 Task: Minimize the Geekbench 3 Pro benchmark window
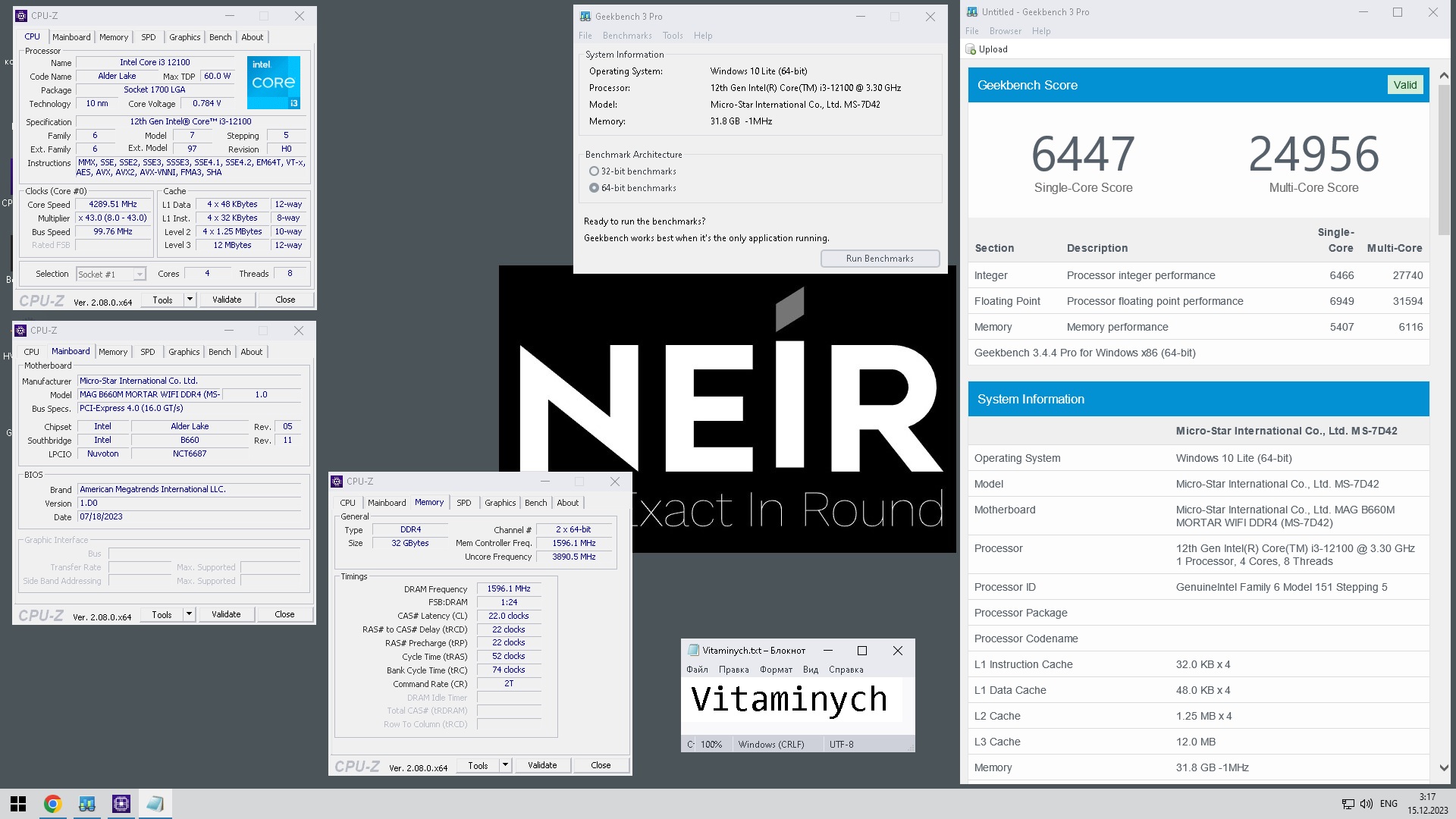coord(861,17)
